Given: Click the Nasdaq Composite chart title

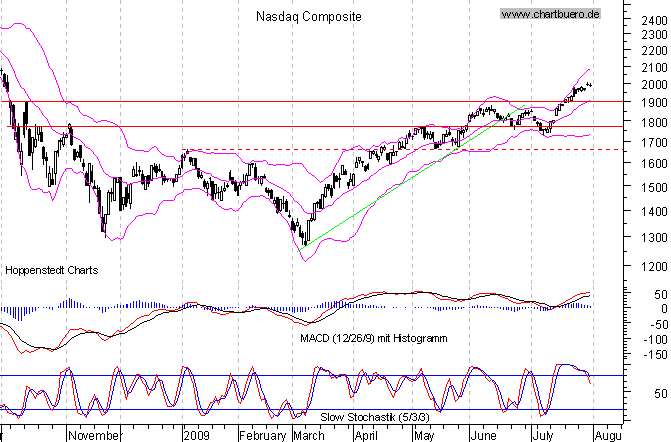Looking at the screenshot, I should pyautogui.click(x=309, y=17).
